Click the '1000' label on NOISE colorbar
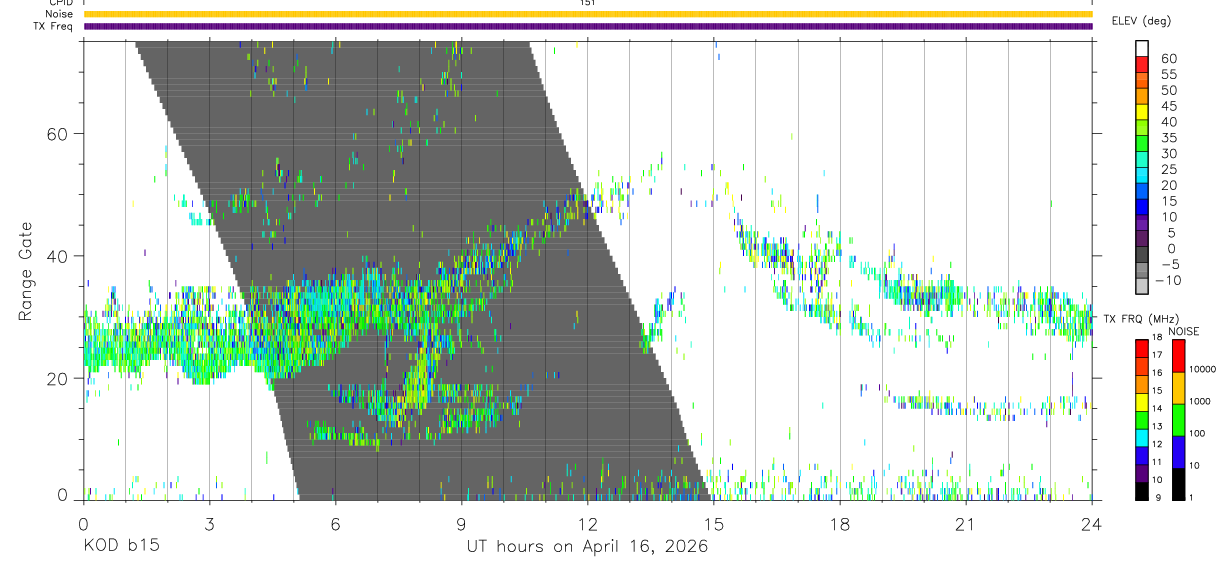This screenshot has height=567, width=1228. pos(1201,401)
